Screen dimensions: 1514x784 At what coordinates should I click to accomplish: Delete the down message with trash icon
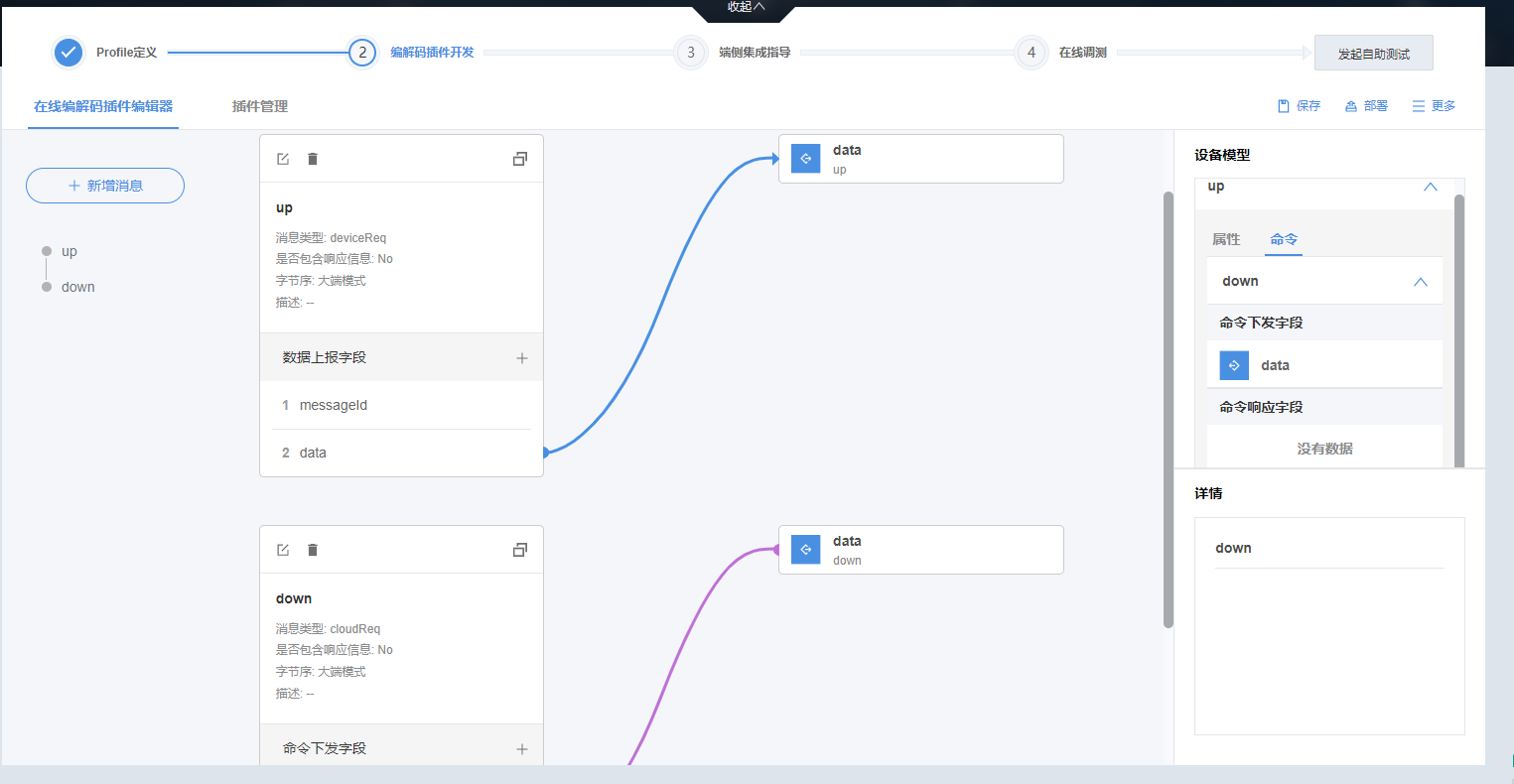coord(313,550)
